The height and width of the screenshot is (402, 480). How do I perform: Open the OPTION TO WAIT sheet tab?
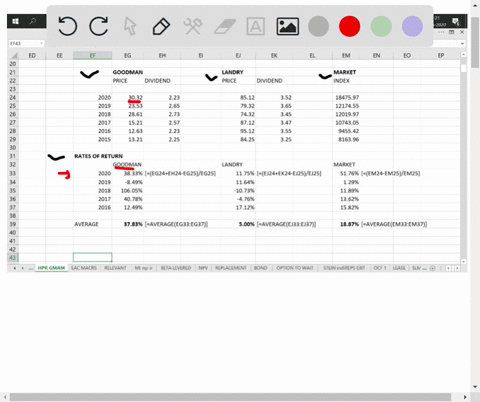point(295,268)
